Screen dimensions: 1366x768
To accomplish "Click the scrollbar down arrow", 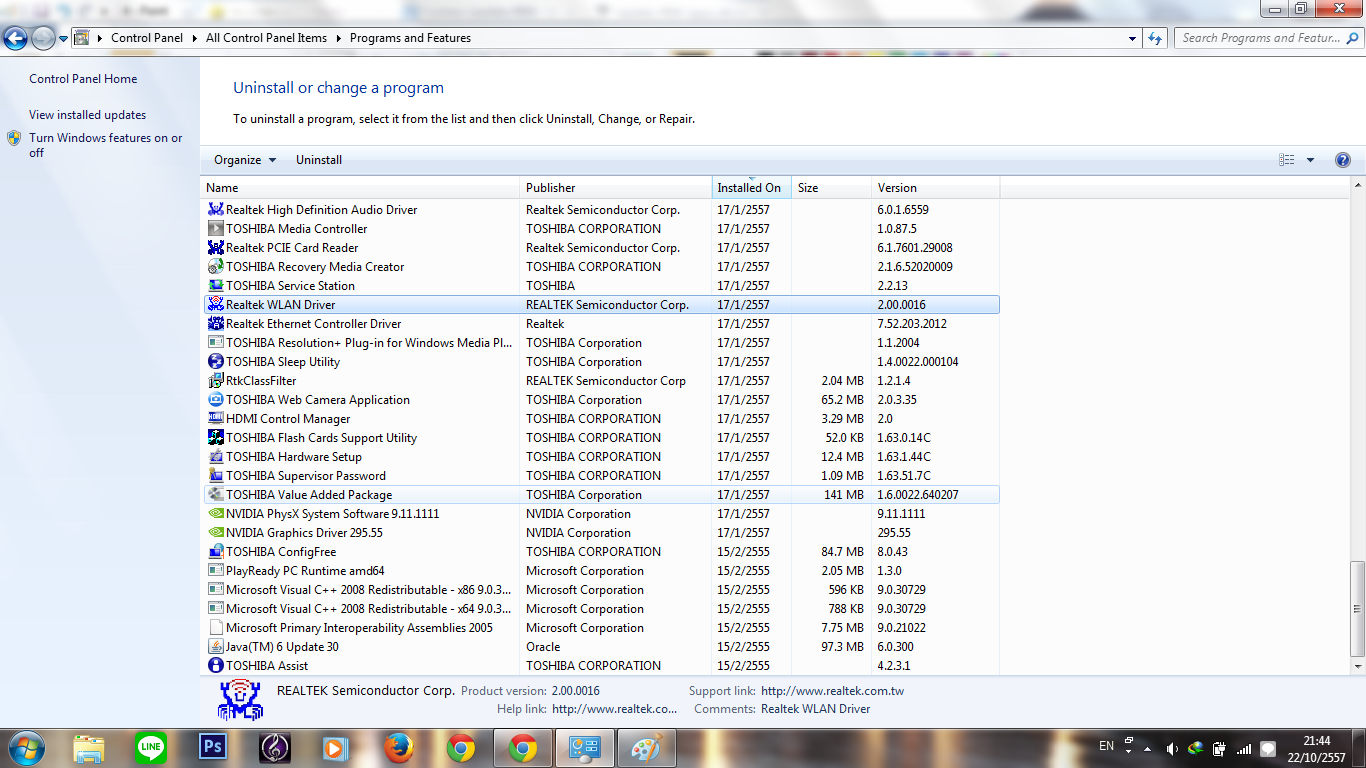I will point(1357,666).
